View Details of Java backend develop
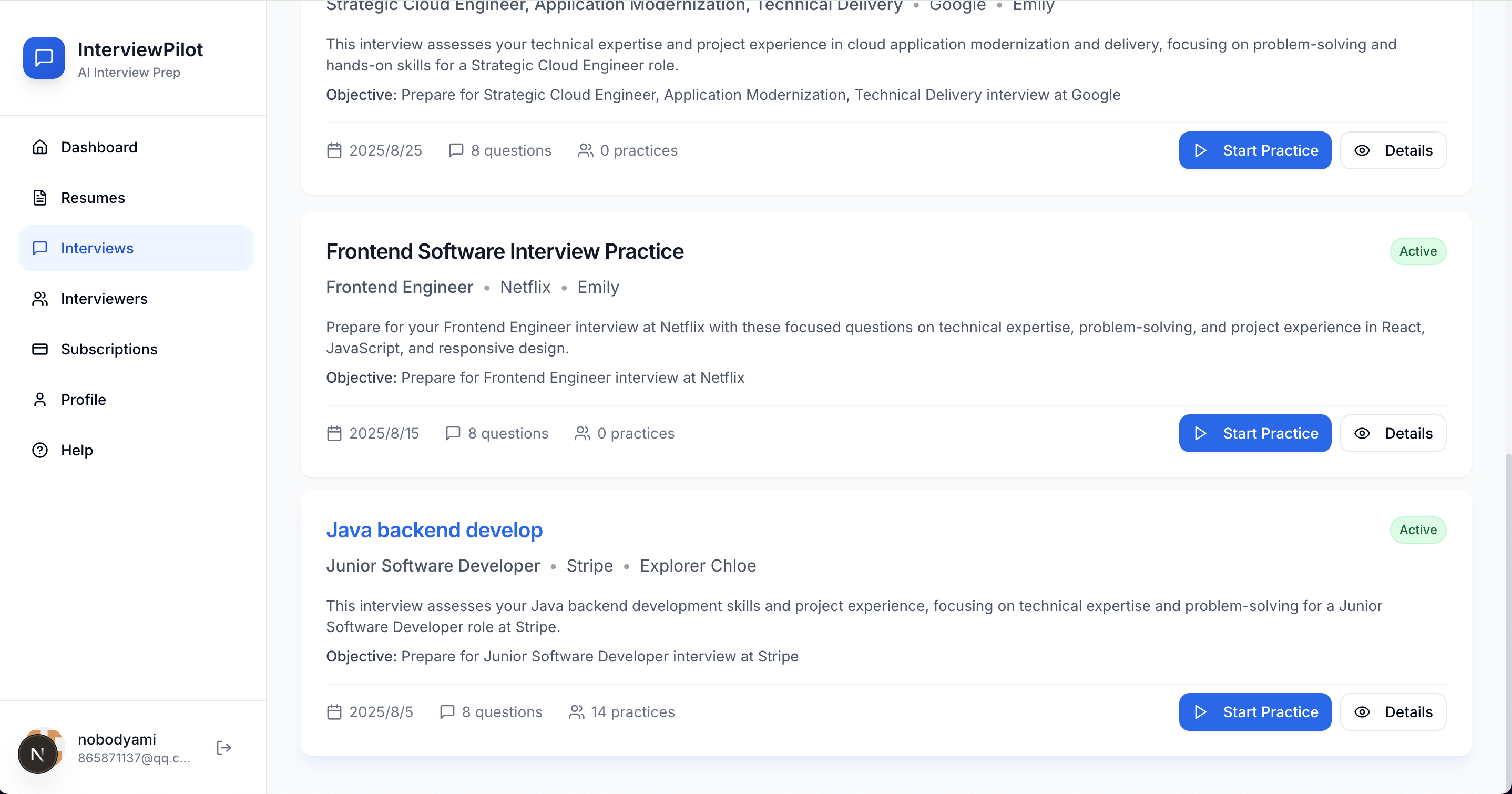This screenshot has width=1512, height=794. pos(1393,712)
